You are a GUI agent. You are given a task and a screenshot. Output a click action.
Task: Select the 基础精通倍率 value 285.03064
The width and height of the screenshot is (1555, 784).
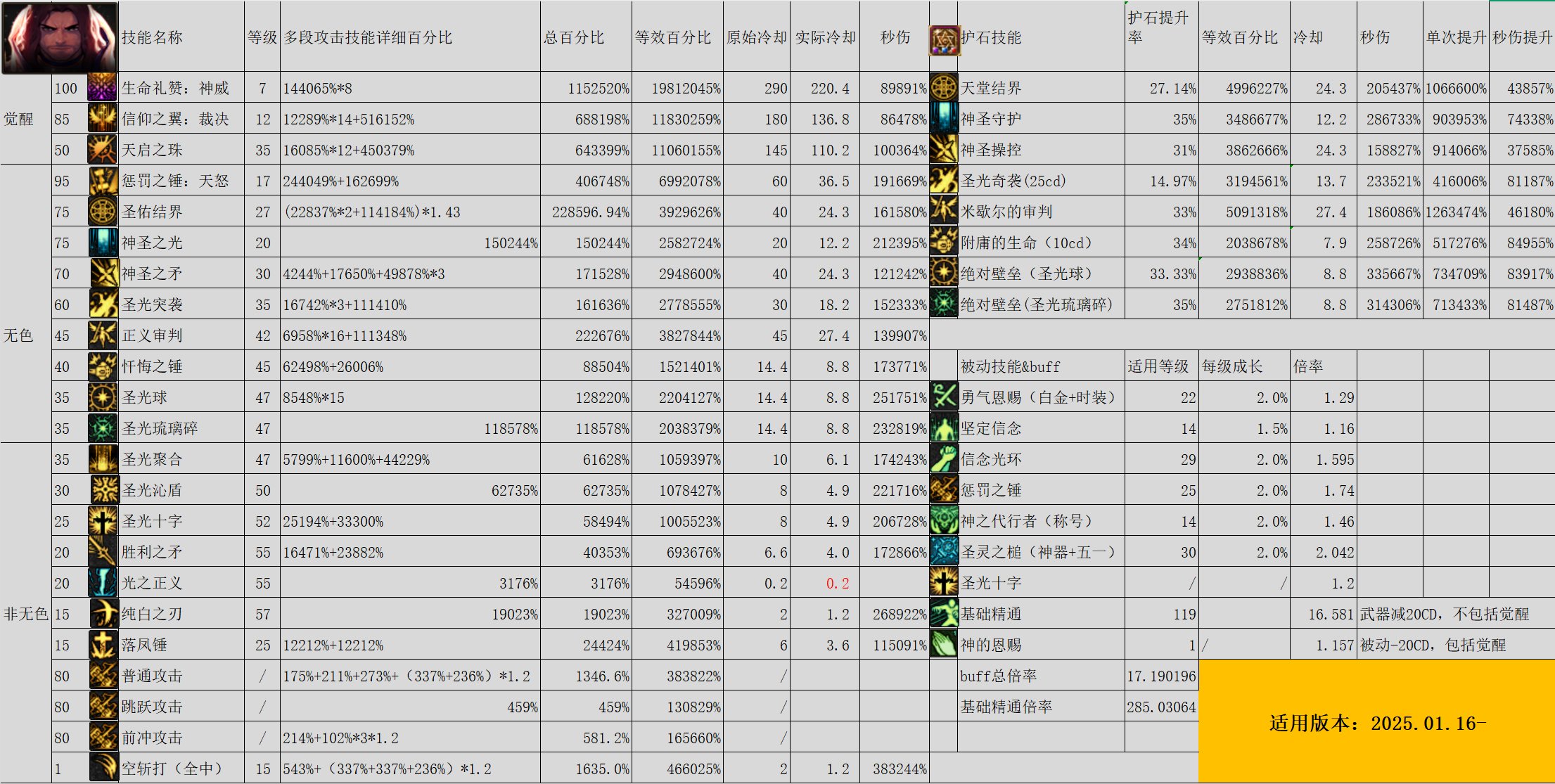1161,707
